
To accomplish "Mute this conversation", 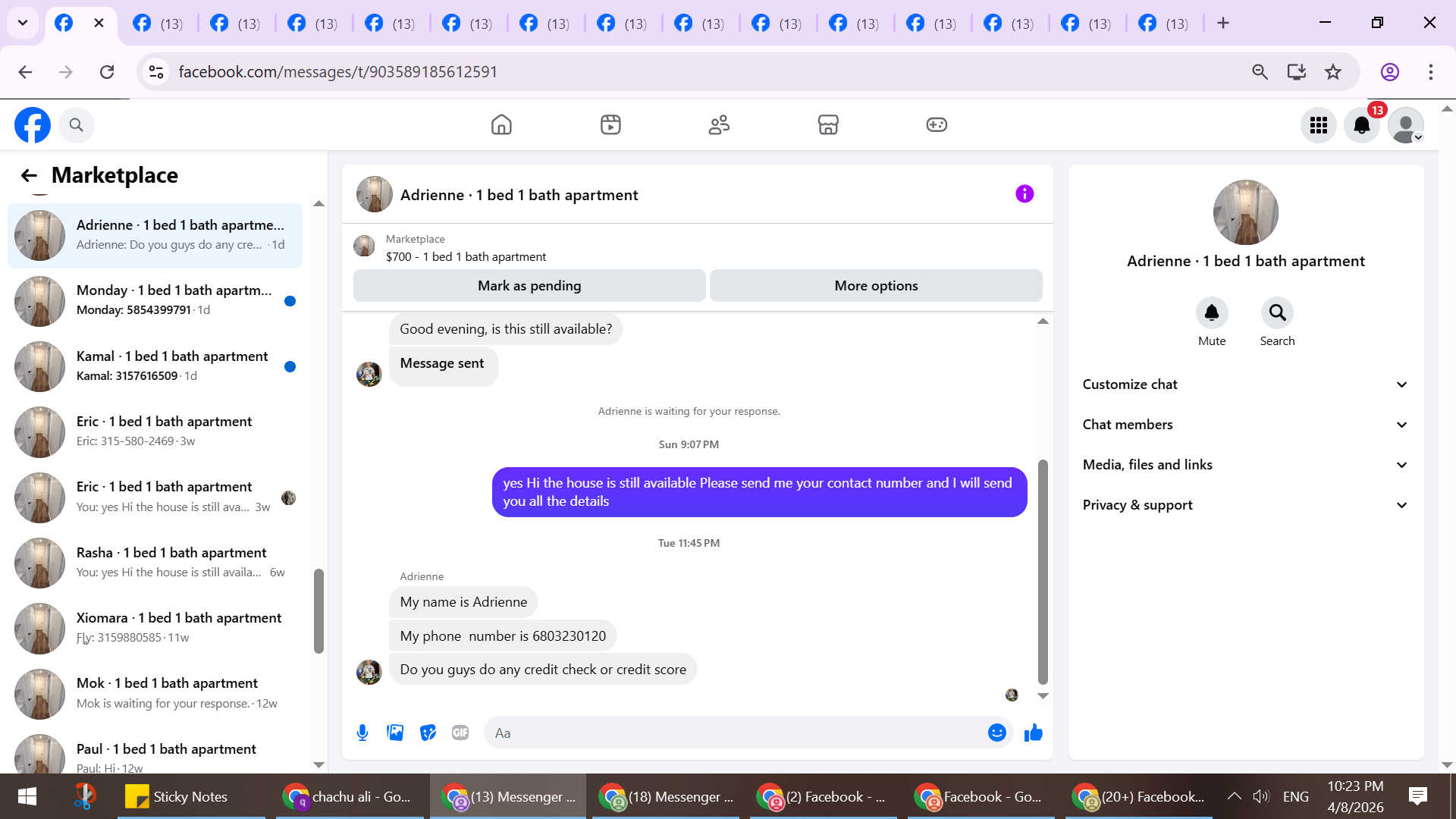I will pos(1211,313).
